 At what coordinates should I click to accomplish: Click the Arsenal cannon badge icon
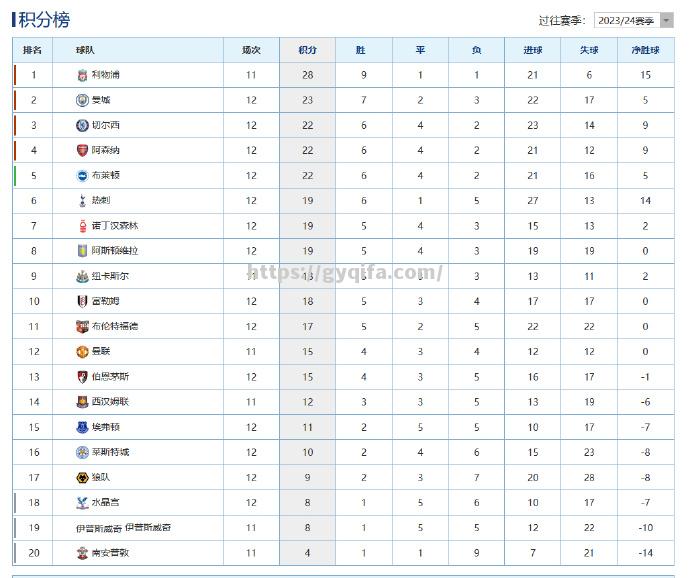click(82, 151)
